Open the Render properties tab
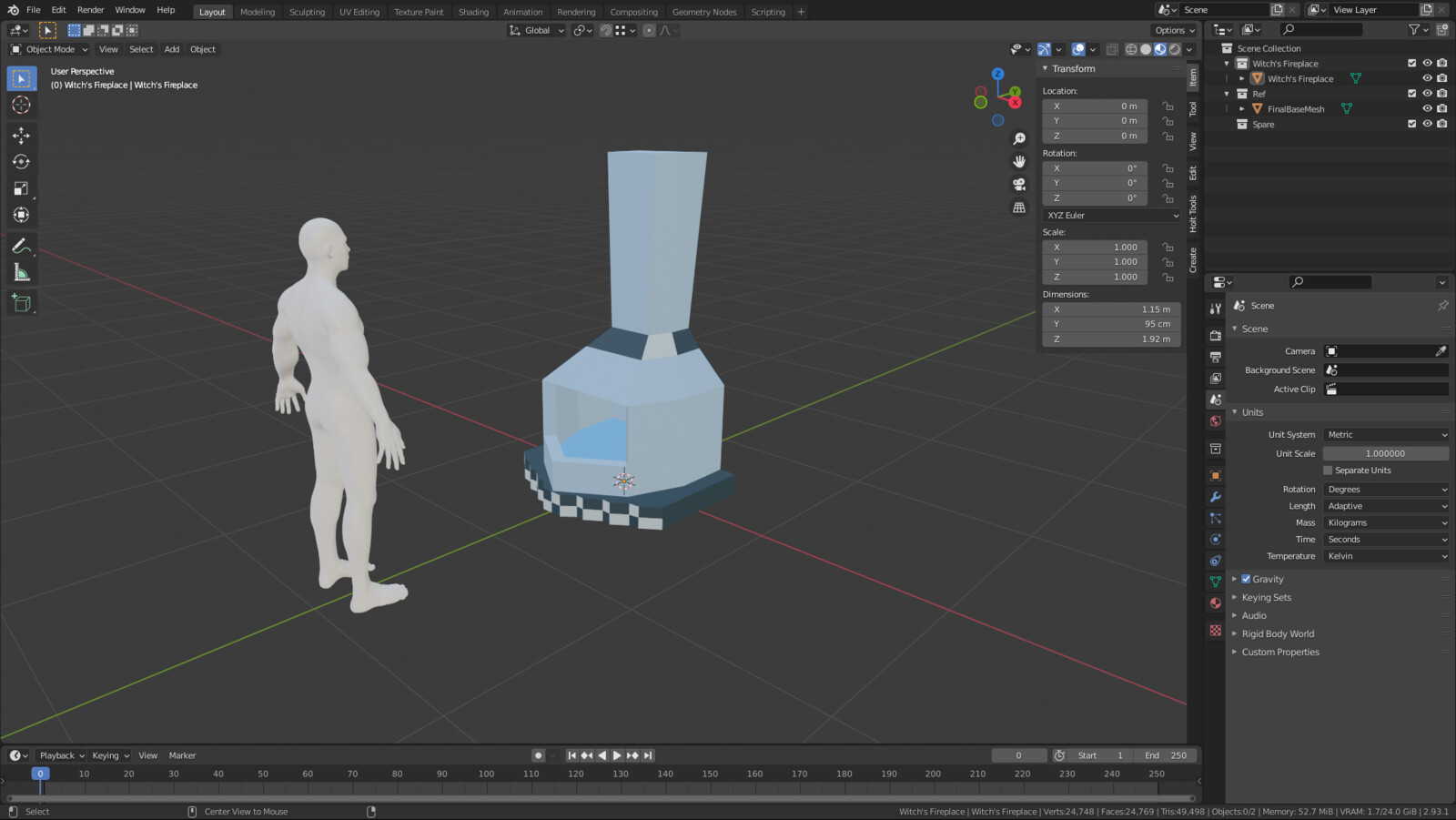Image resolution: width=1456 pixels, height=820 pixels. 1215,335
